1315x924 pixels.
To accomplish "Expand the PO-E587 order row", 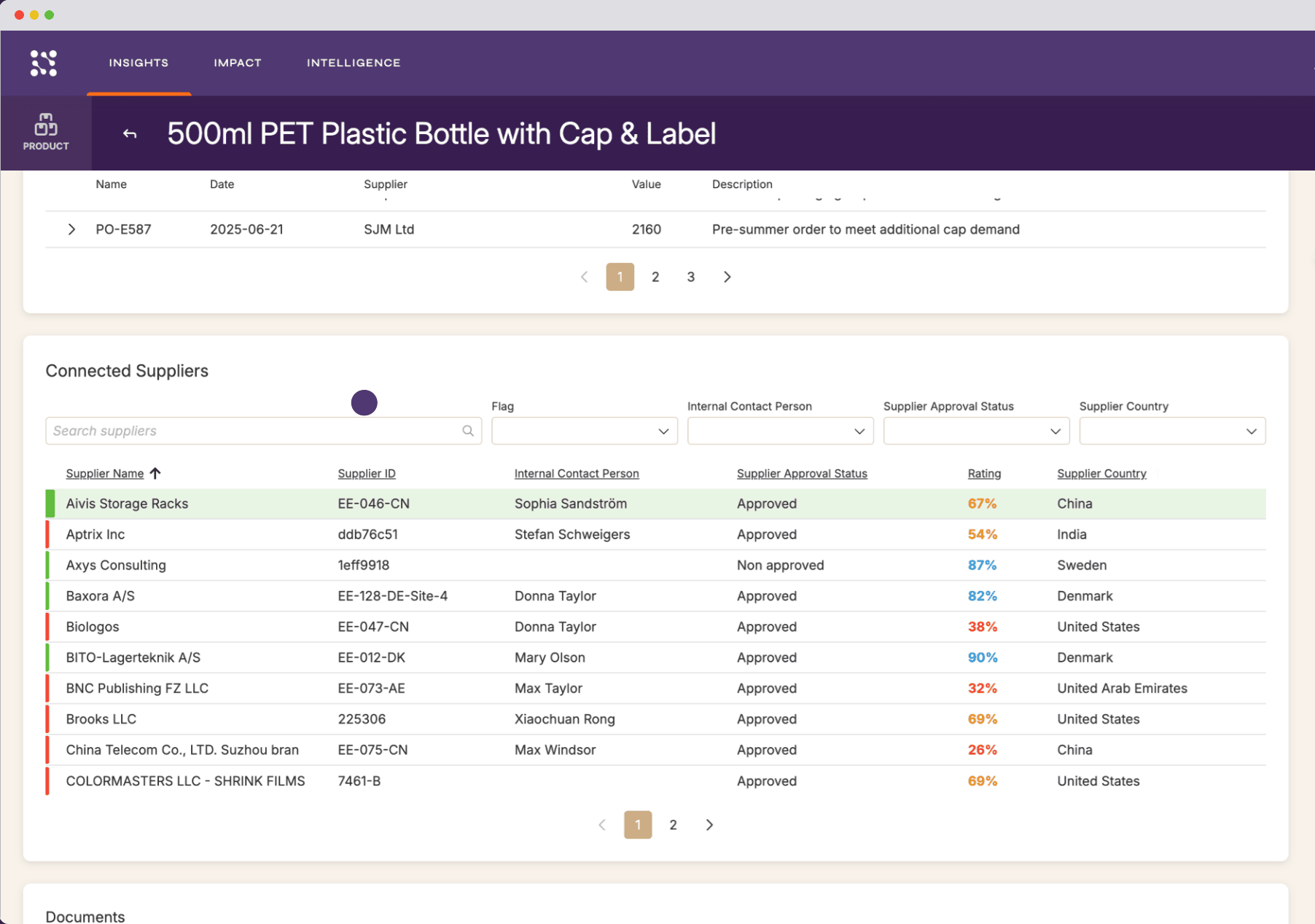I will 71,230.
